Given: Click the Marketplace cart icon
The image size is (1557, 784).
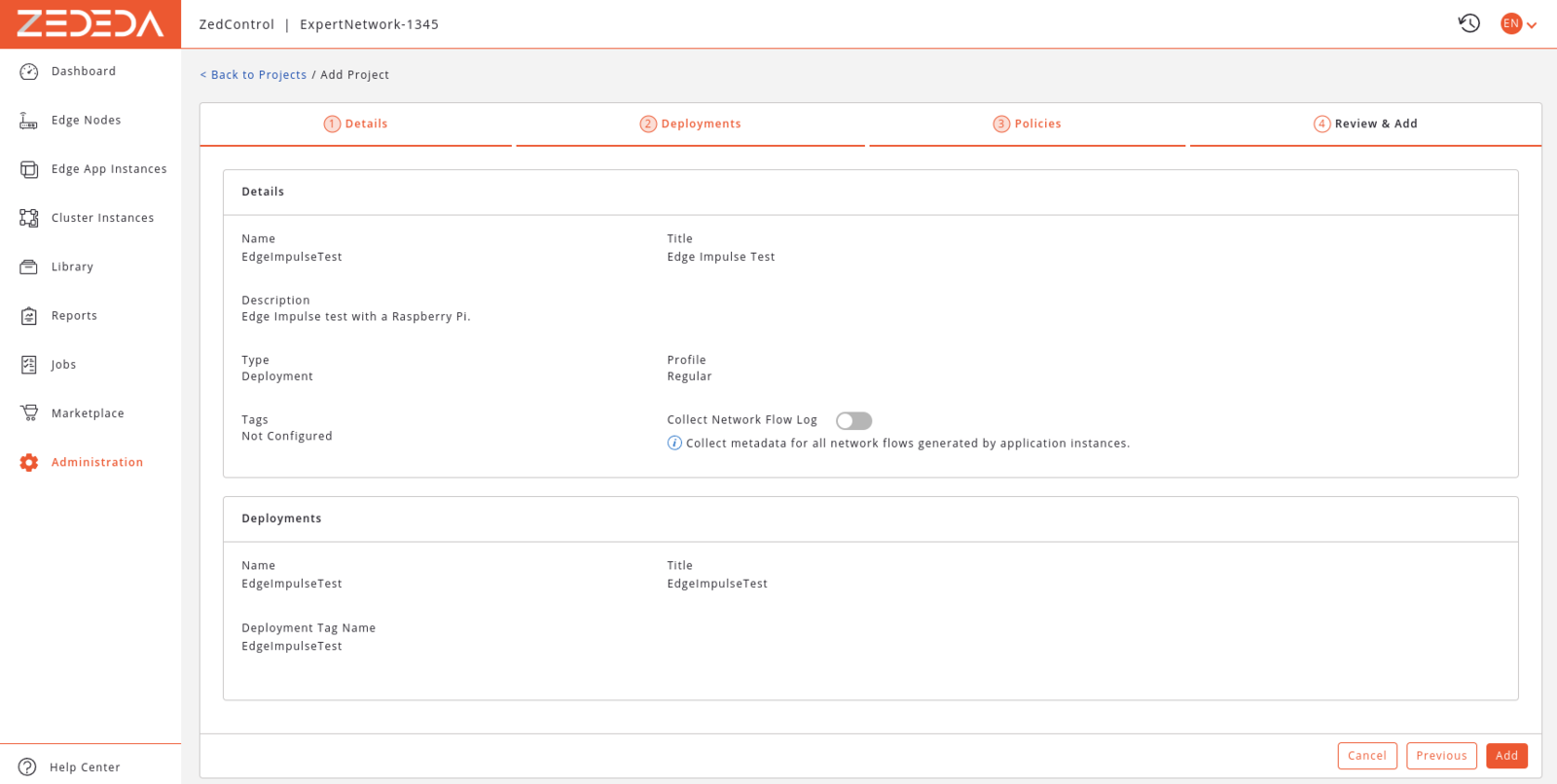Looking at the screenshot, I should 29,413.
